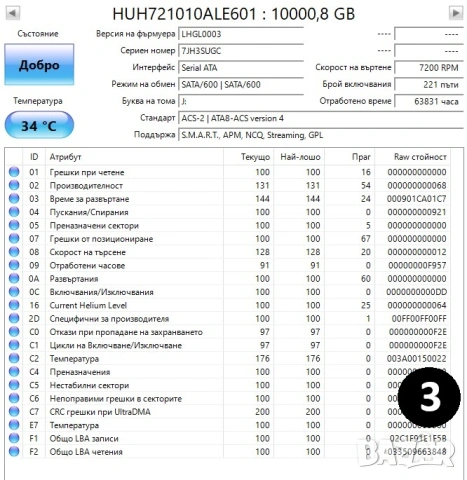Screen dimensions: 467x480
Task: Click status icon for Нестабилни сектори
Action: [x=14, y=385]
